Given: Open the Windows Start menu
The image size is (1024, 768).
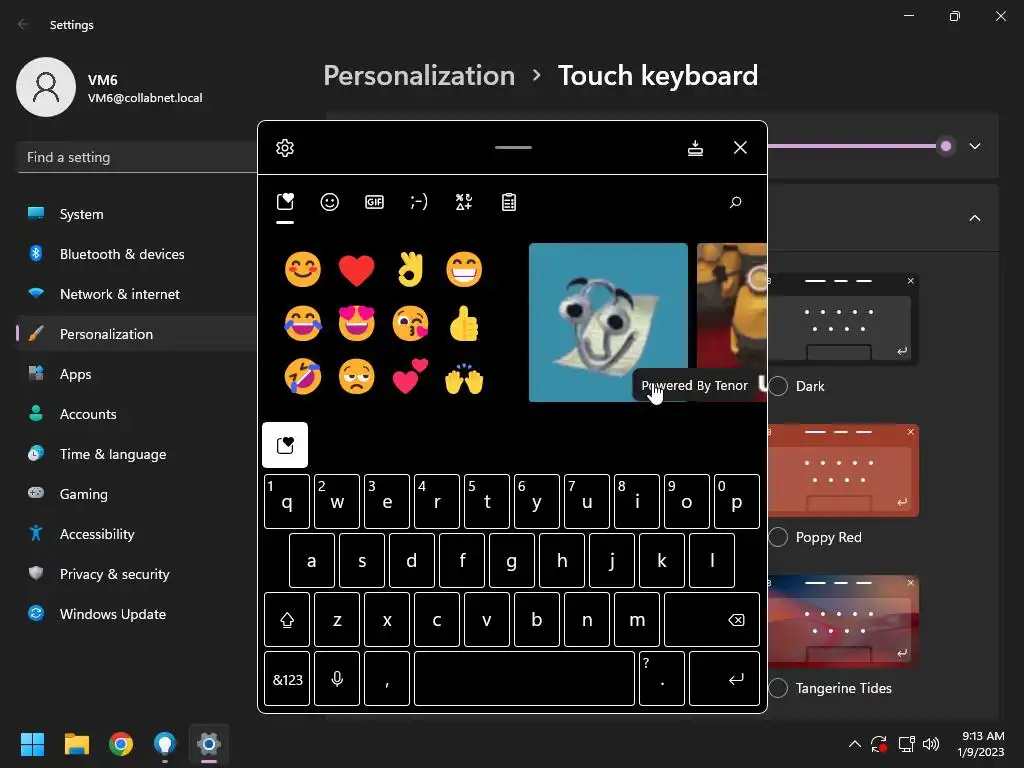Looking at the screenshot, I should (x=32, y=744).
